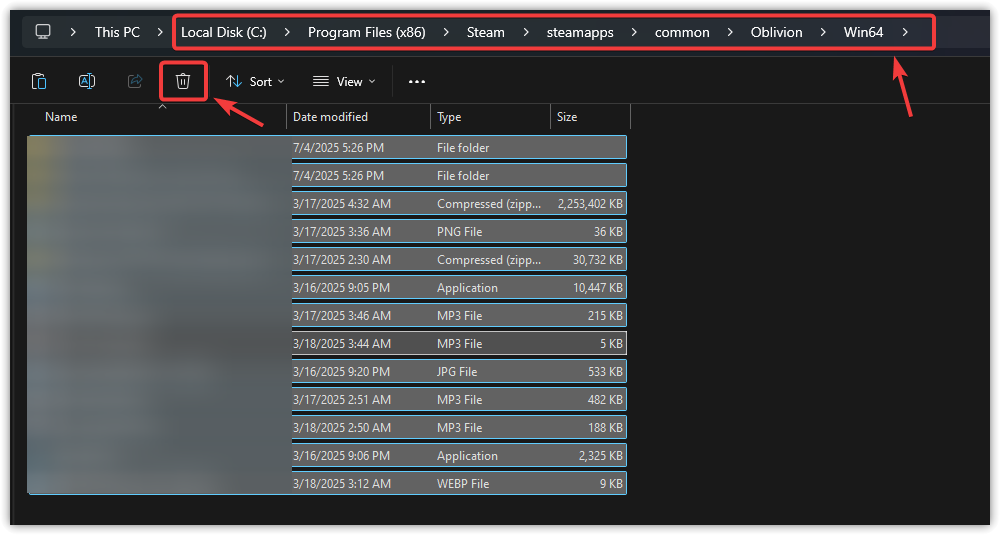
Task: Select the Rename icon in toolbar
Action: tap(87, 81)
